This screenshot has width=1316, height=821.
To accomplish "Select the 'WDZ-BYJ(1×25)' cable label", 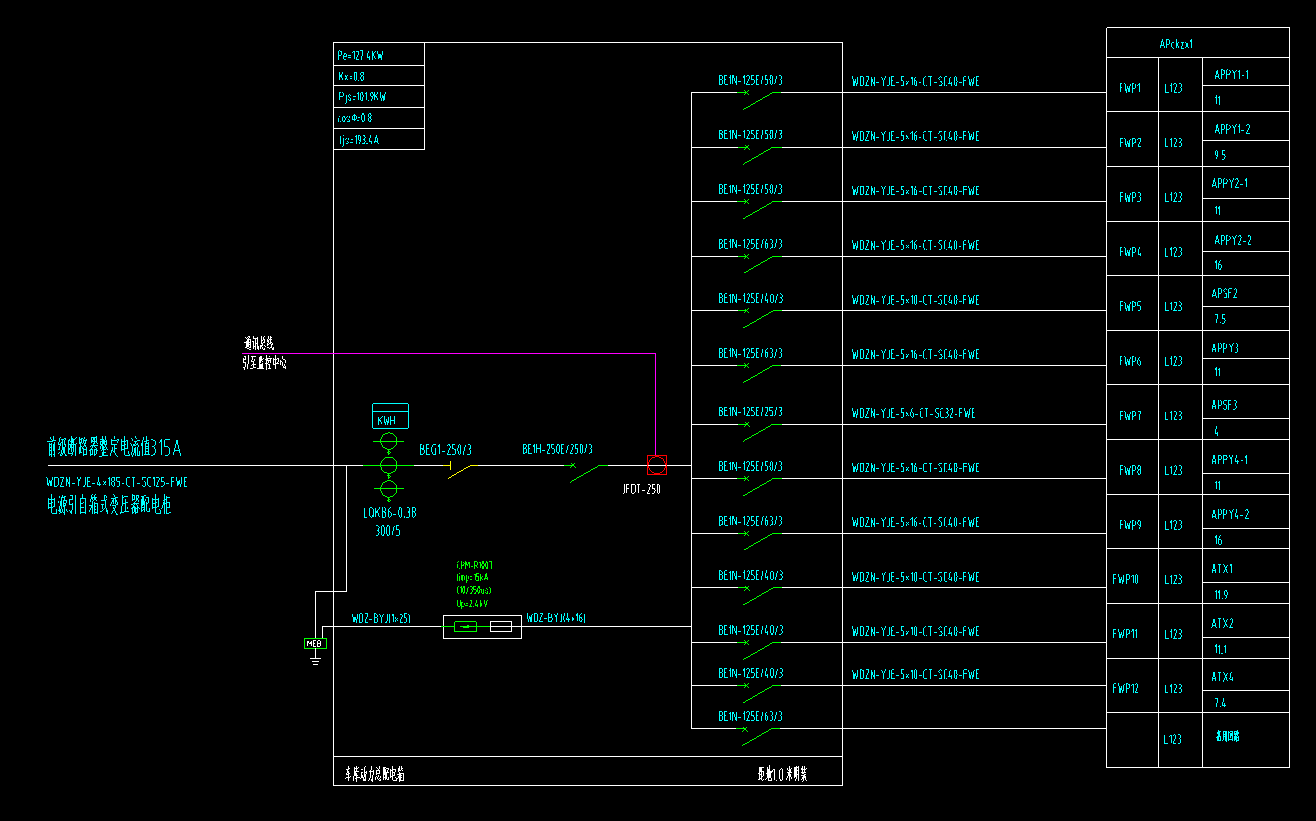I will tap(382, 619).
